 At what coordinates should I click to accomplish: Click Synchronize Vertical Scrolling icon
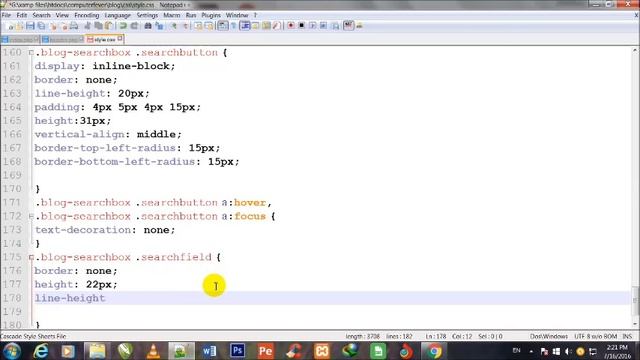199,26
